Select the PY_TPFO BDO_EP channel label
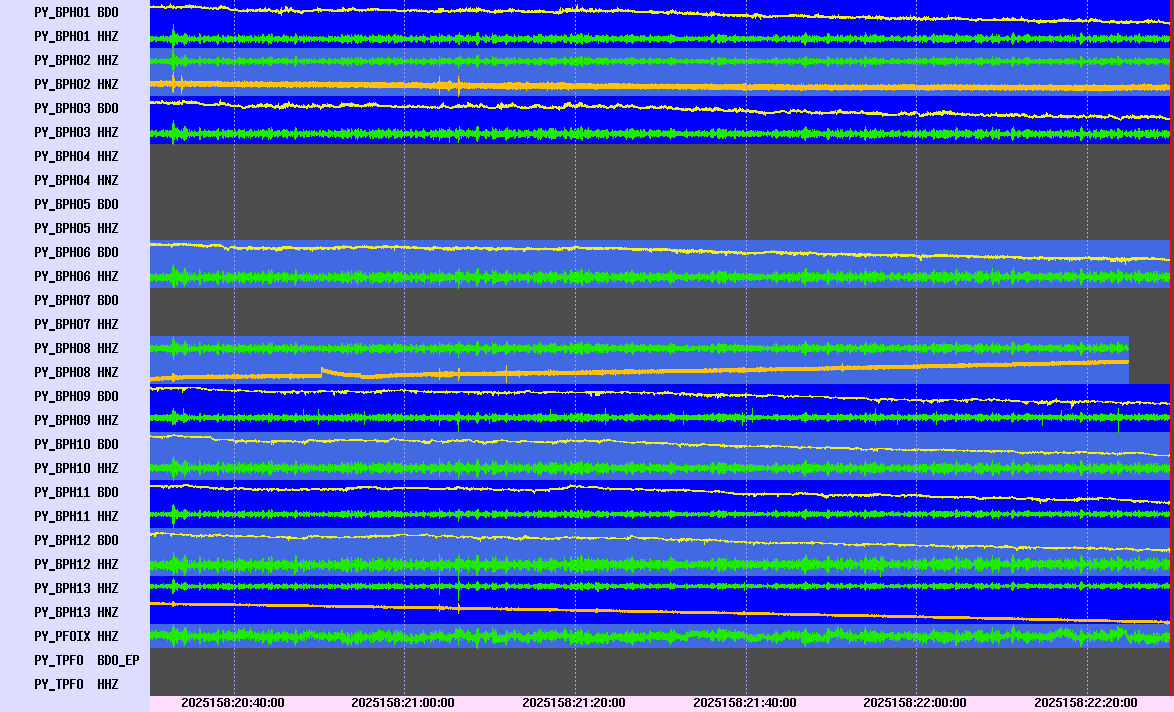The height and width of the screenshot is (712, 1174). (x=86, y=660)
